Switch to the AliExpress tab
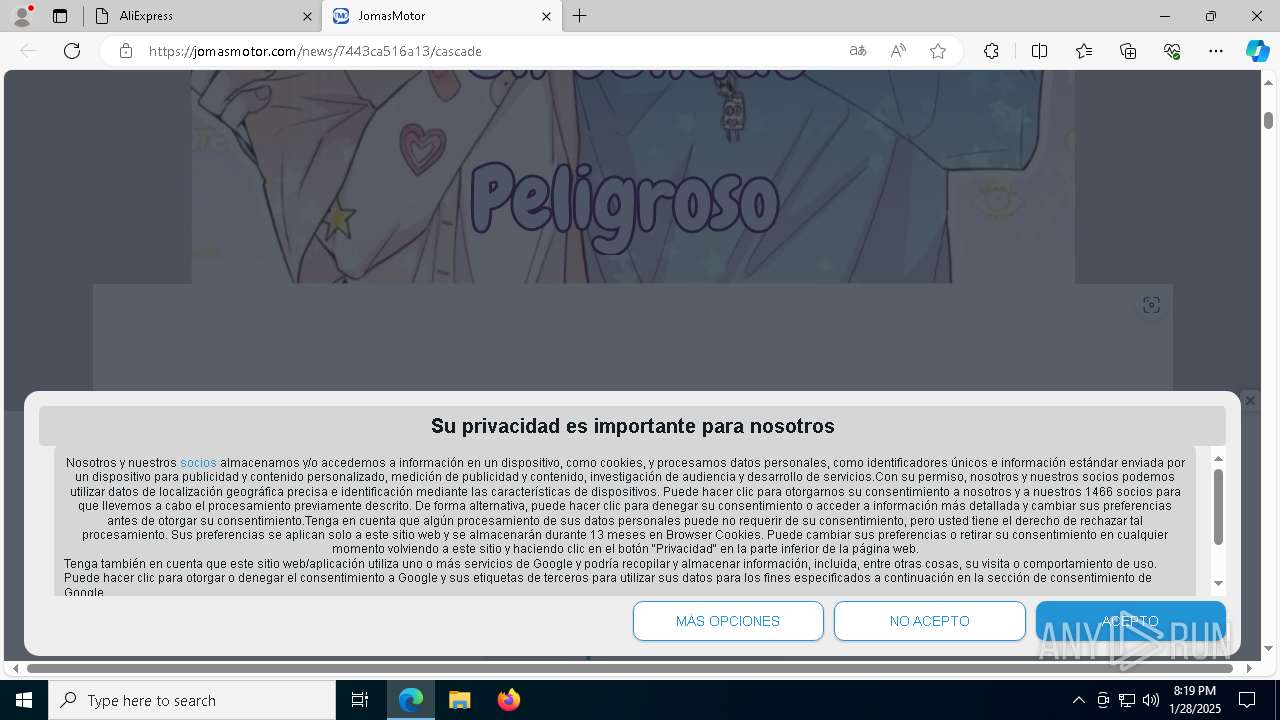Image resolution: width=1280 pixels, height=720 pixels. click(200, 16)
